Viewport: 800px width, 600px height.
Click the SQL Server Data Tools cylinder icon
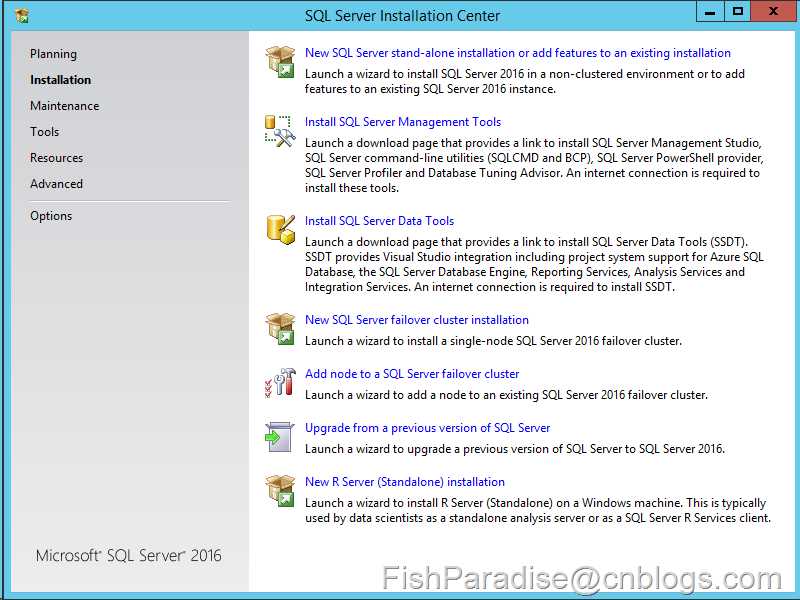tap(280, 230)
